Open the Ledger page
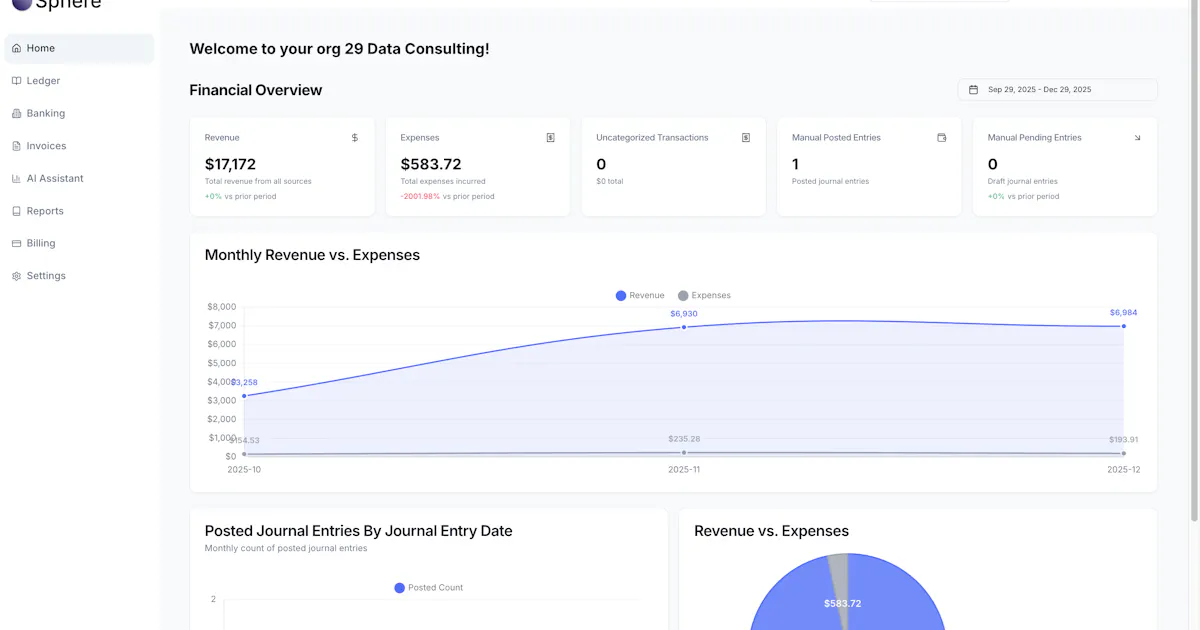The width and height of the screenshot is (1200, 630). pyautogui.click(x=80, y=81)
